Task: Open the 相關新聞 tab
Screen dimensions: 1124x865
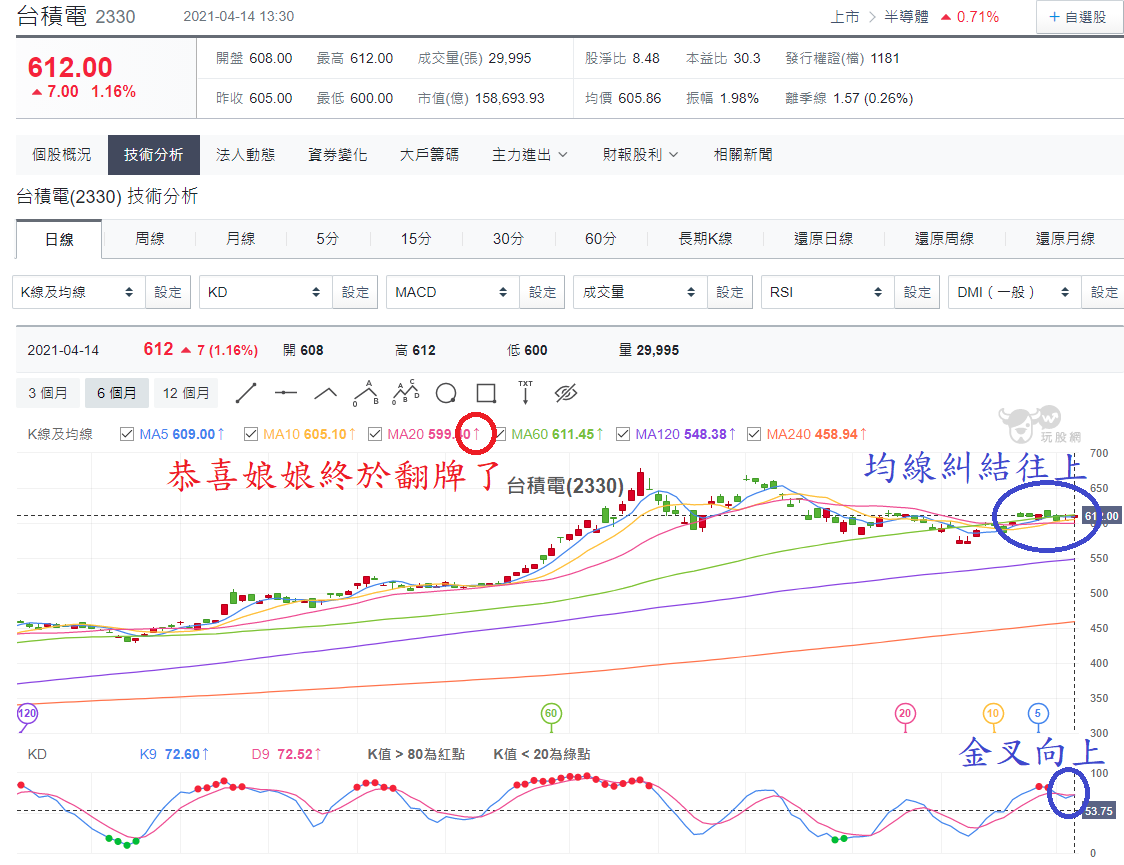Action: coord(743,155)
